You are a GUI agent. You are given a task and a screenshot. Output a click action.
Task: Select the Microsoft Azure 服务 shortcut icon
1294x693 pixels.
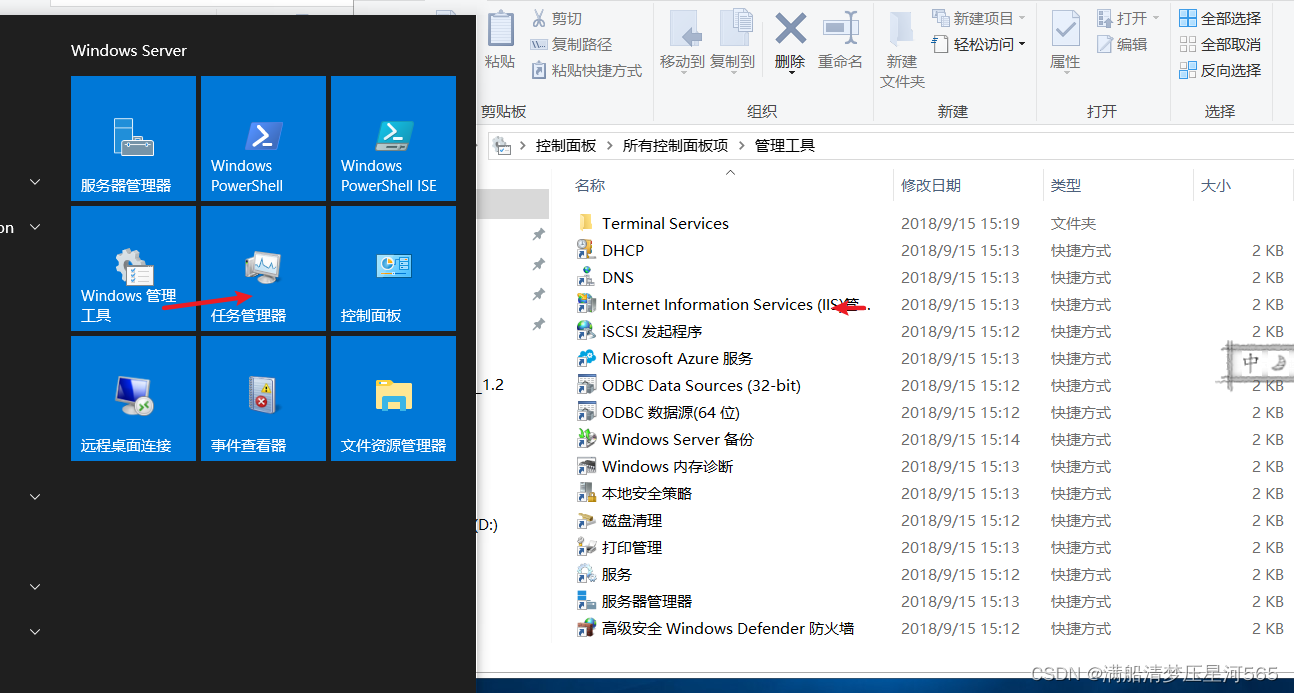[586, 358]
